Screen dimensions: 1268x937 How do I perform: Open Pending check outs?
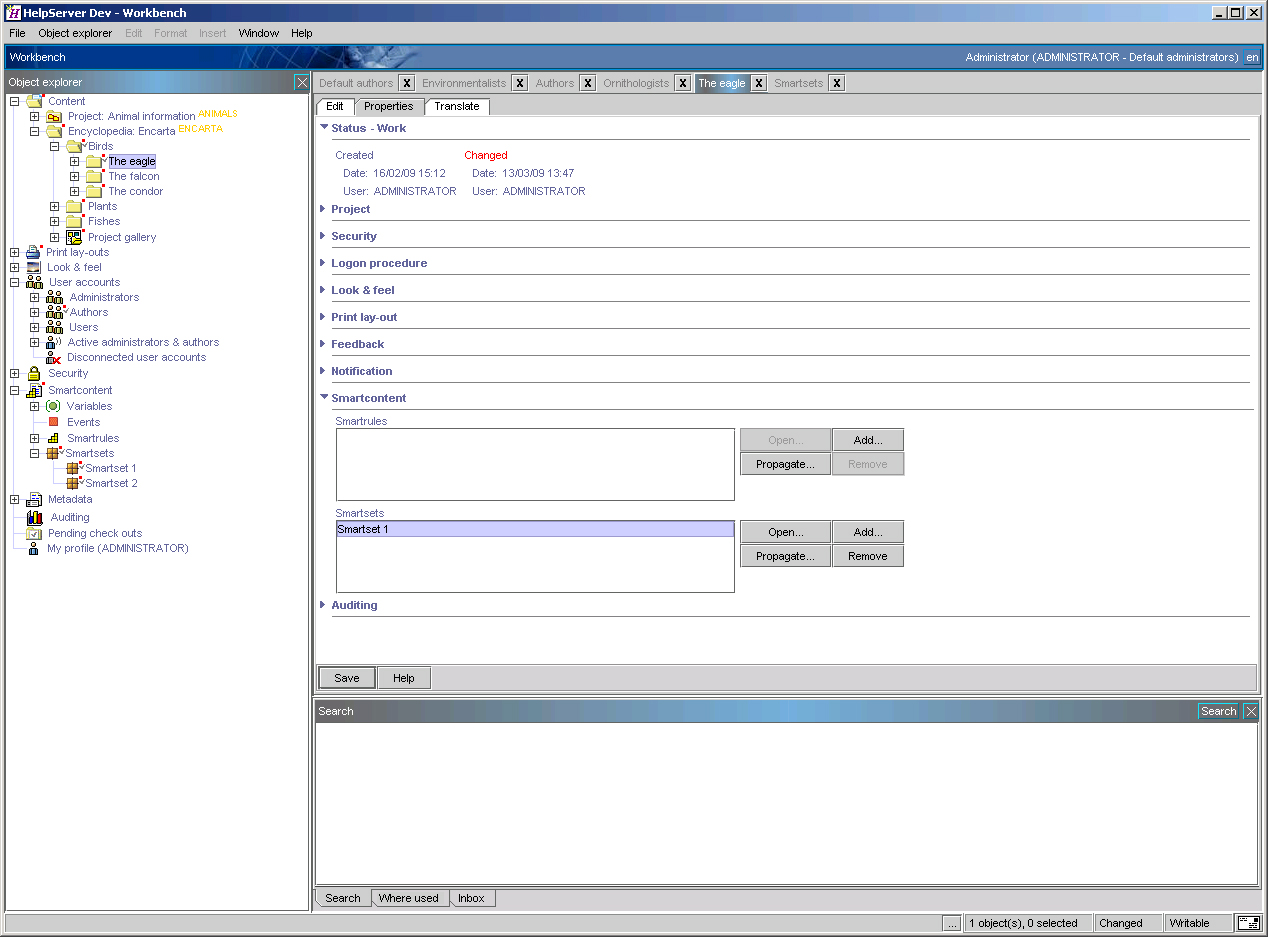(x=33, y=533)
